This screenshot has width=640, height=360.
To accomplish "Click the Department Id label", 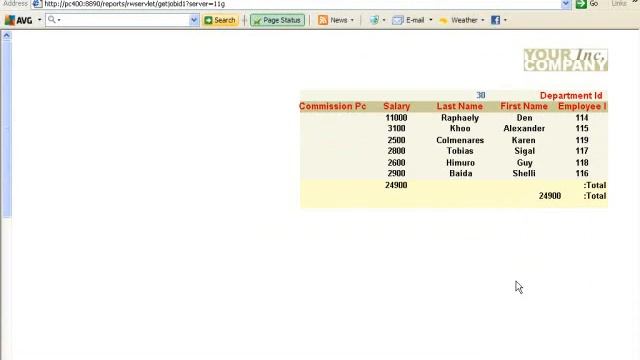I will (571, 96).
